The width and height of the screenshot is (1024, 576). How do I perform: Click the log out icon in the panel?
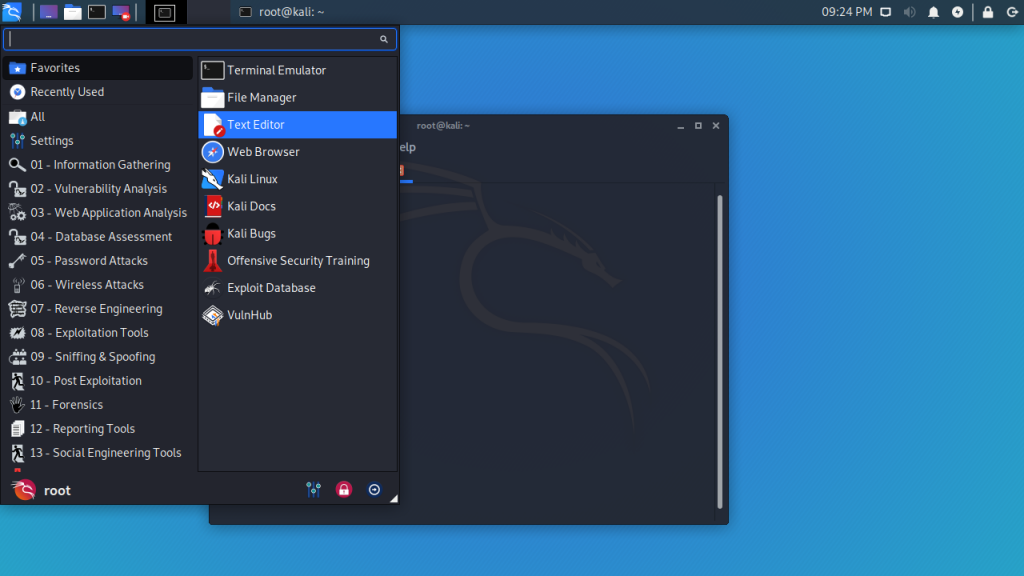1012,12
